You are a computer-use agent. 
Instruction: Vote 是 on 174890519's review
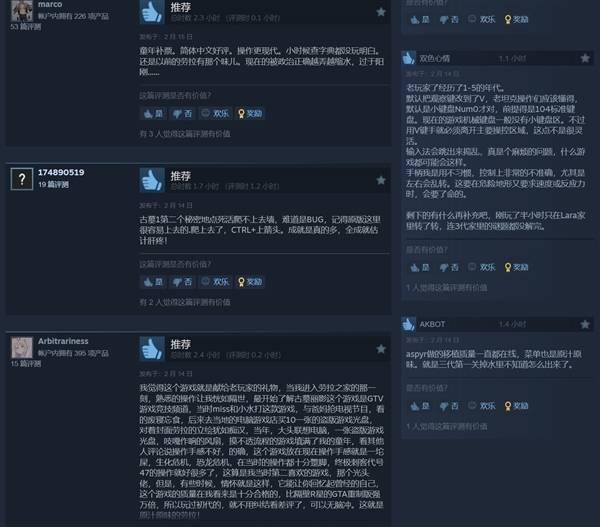pyautogui.click(x=153, y=282)
